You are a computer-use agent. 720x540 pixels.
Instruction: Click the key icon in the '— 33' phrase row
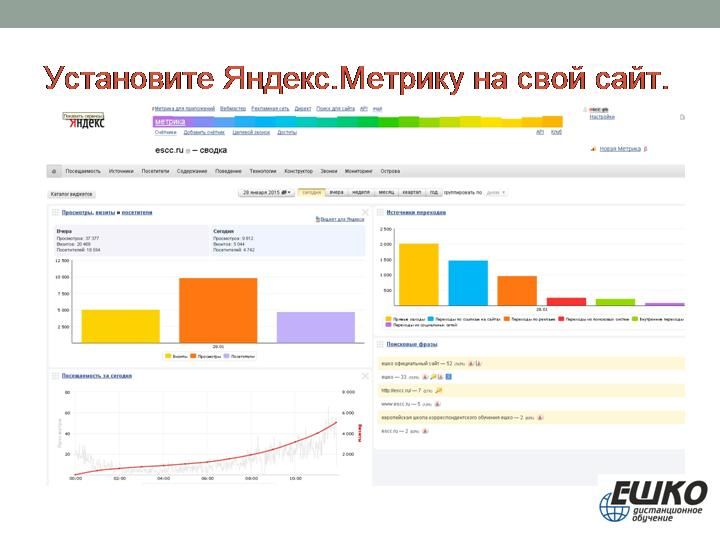[433, 377]
